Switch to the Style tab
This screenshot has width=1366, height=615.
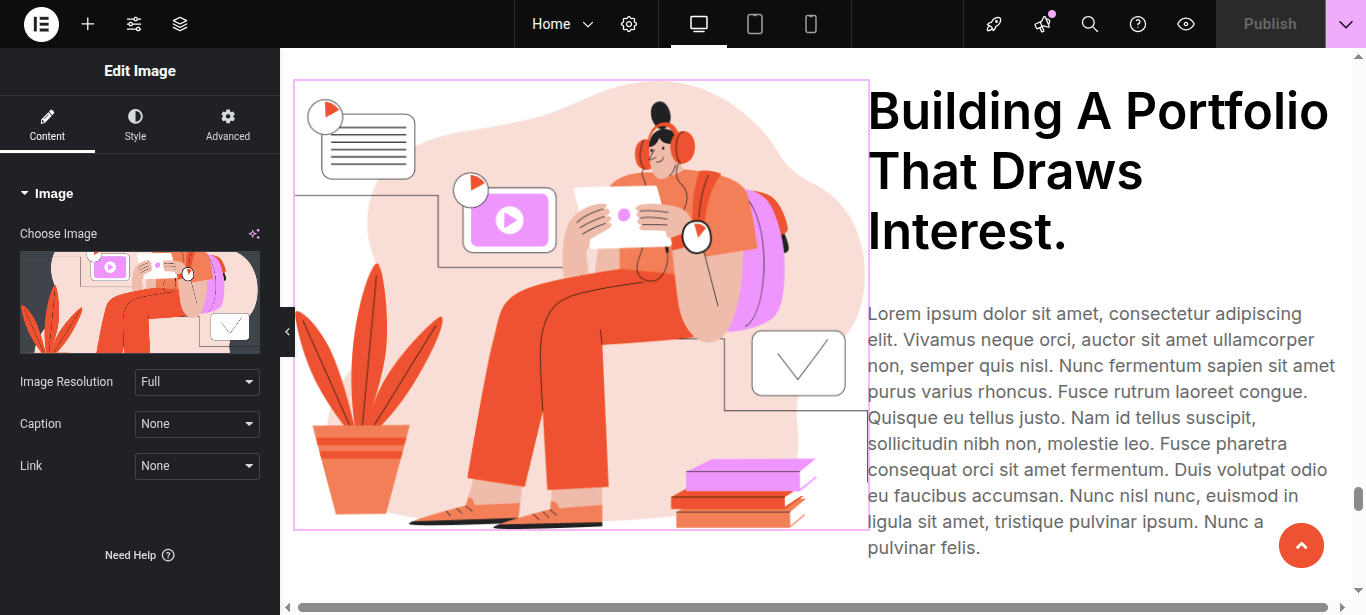tap(135, 125)
